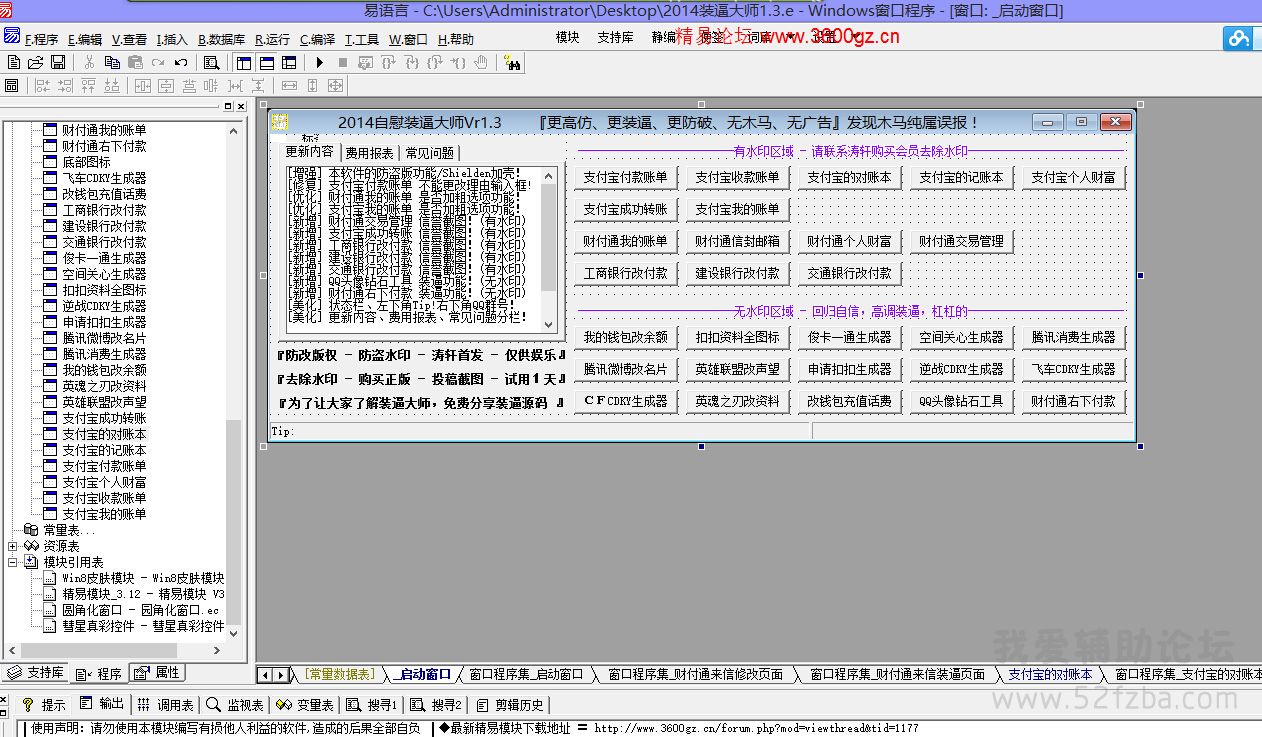
Task: Click the Cut scissors icon
Action: [x=89, y=62]
